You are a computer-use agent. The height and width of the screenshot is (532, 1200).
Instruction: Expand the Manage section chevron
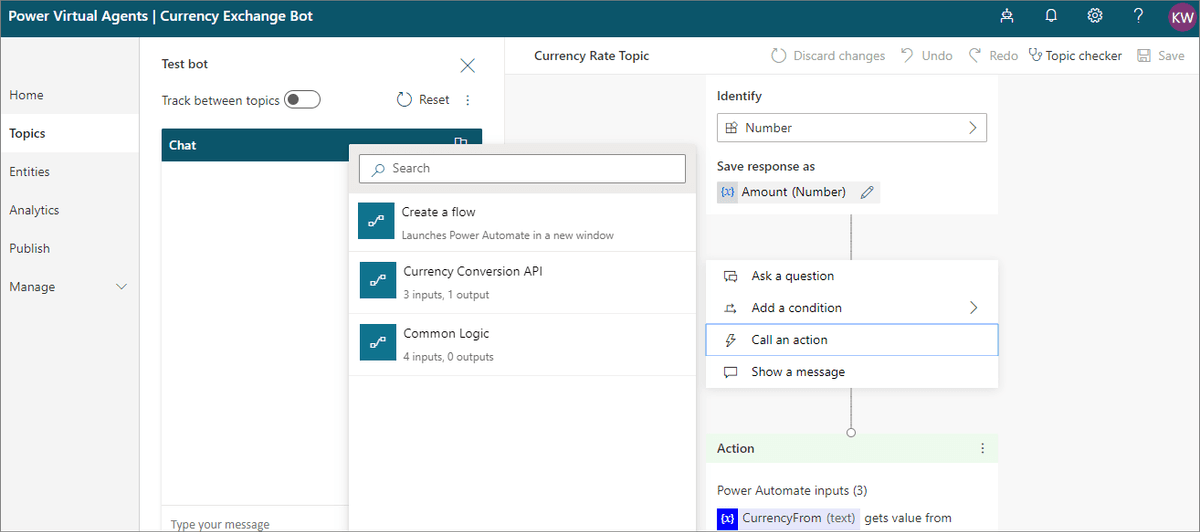tap(122, 287)
